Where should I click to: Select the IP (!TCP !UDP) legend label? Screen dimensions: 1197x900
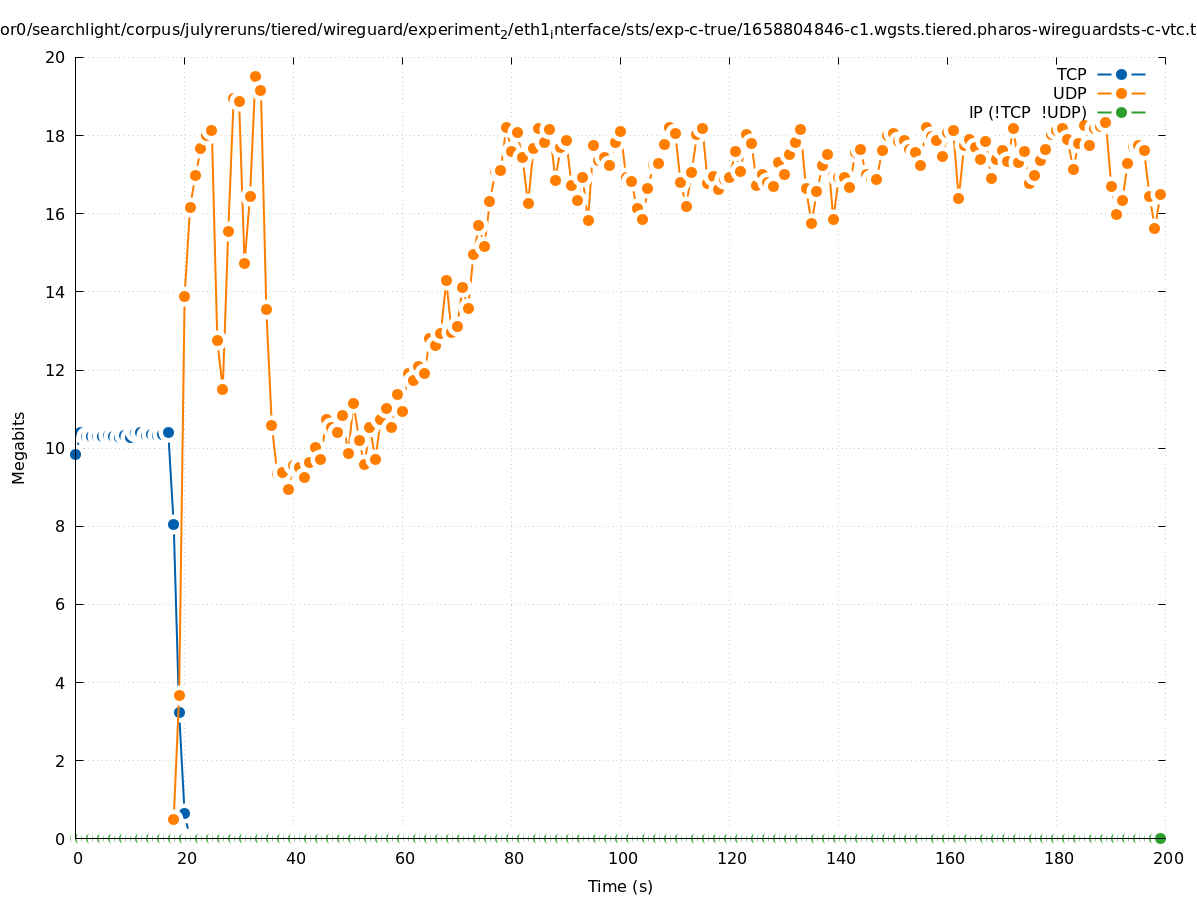(1027, 112)
